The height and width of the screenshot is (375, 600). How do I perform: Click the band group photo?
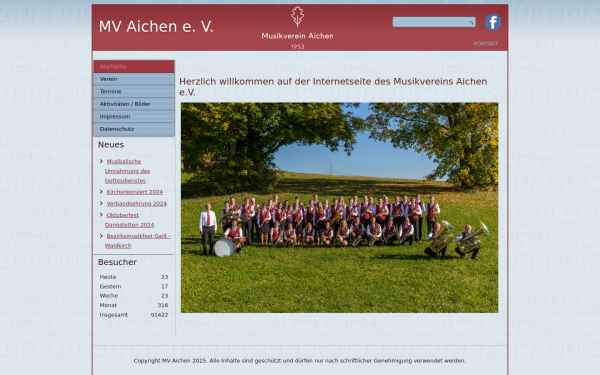339,208
